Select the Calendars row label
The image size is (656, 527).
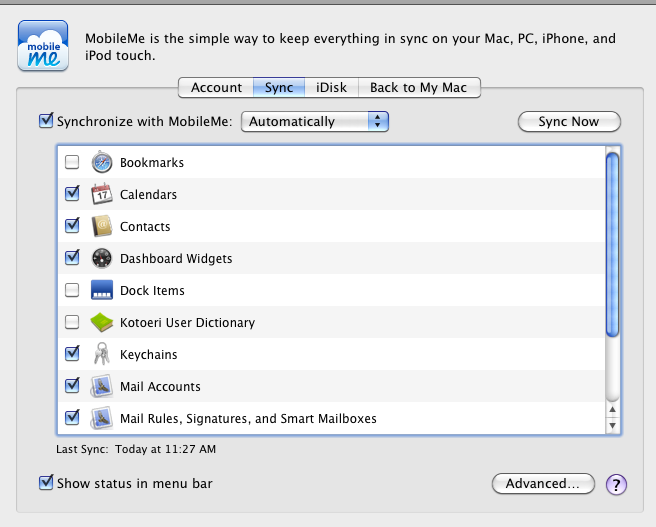pos(149,194)
